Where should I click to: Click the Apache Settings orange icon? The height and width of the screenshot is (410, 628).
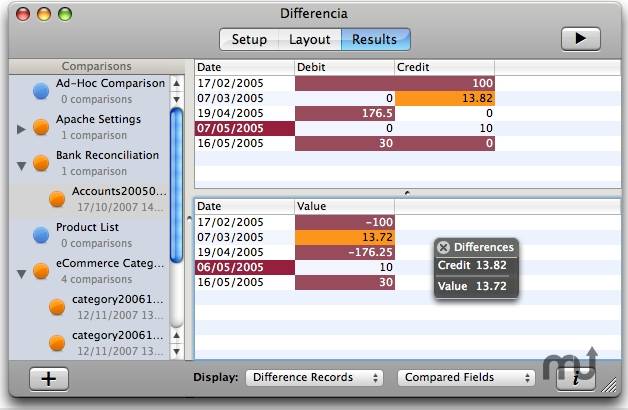(41, 127)
